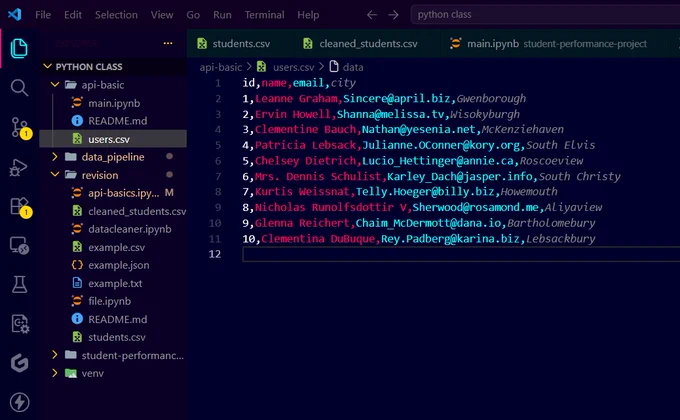
Task: Open the Testing flask view
Action: point(19,285)
